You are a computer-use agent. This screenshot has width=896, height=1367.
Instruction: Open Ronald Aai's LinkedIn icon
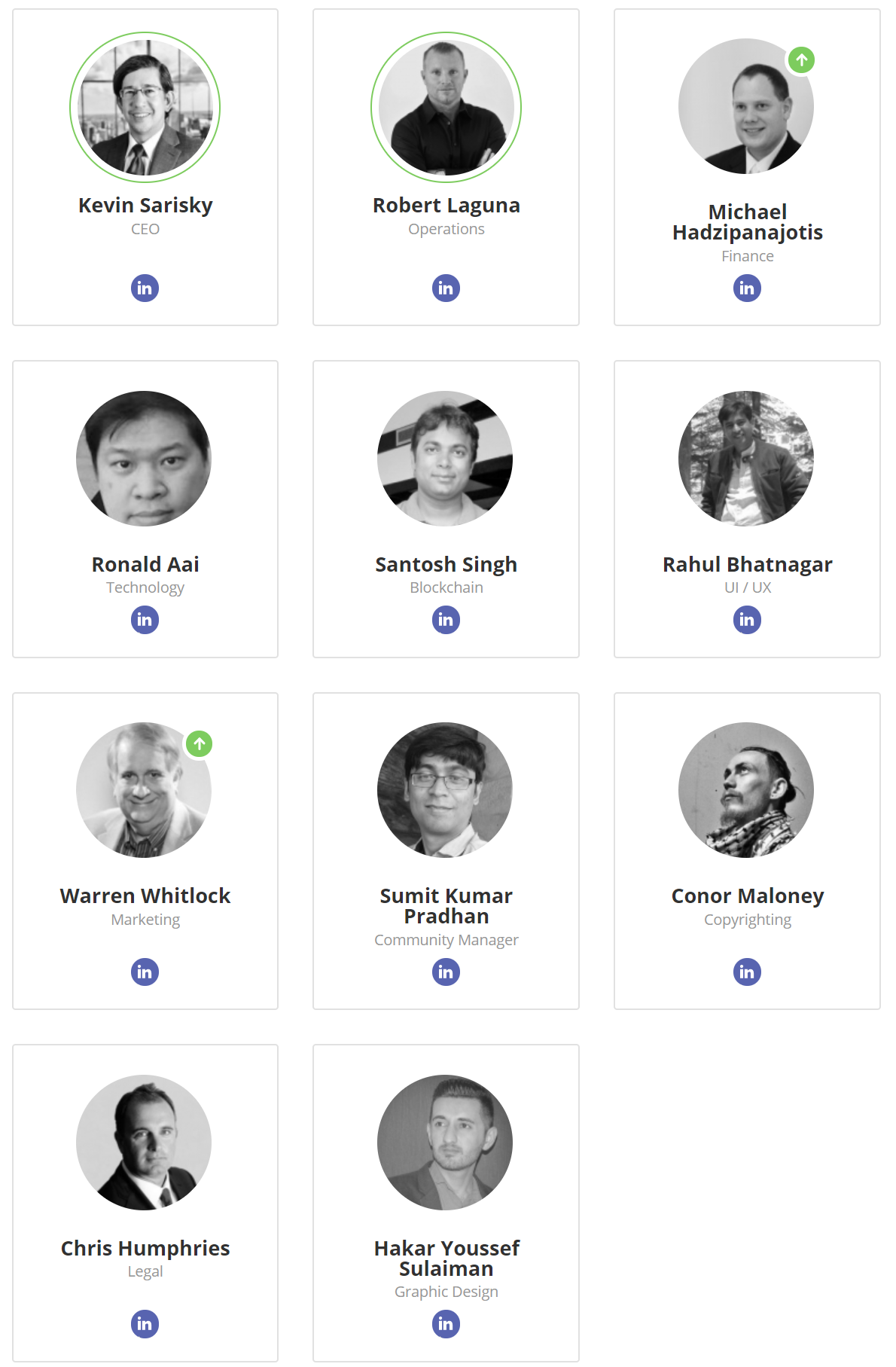point(145,620)
